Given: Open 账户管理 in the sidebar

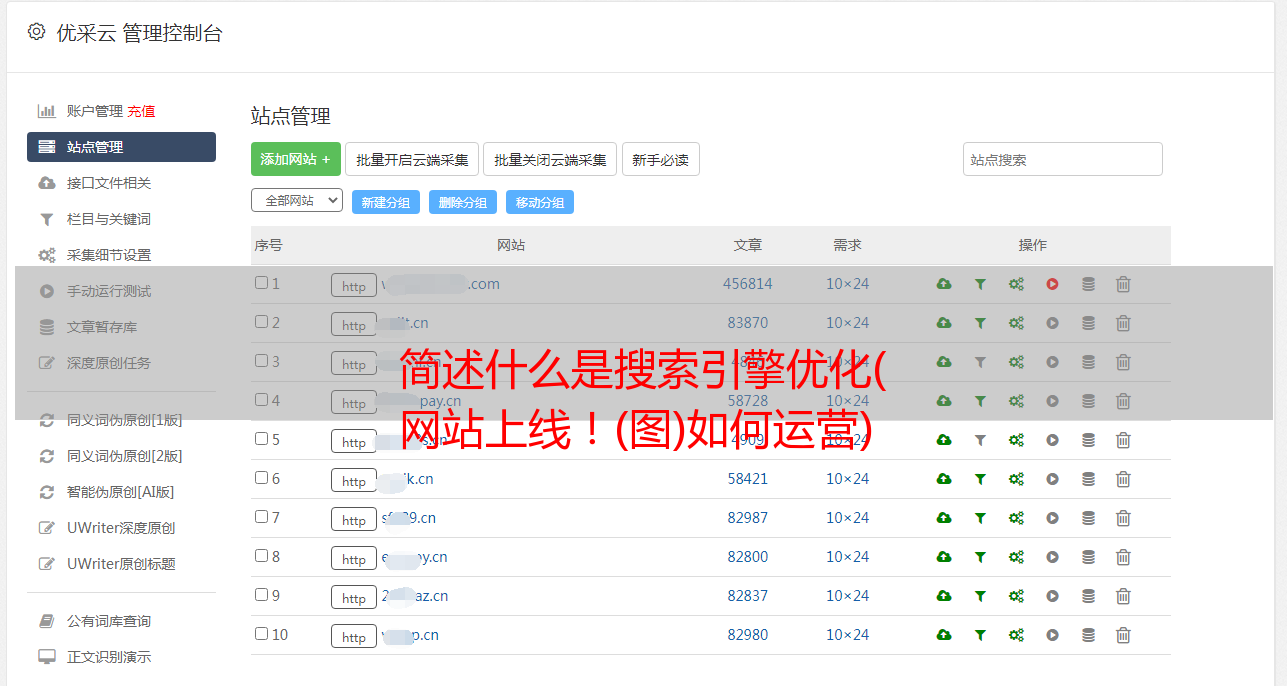Looking at the screenshot, I should [x=94, y=111].
